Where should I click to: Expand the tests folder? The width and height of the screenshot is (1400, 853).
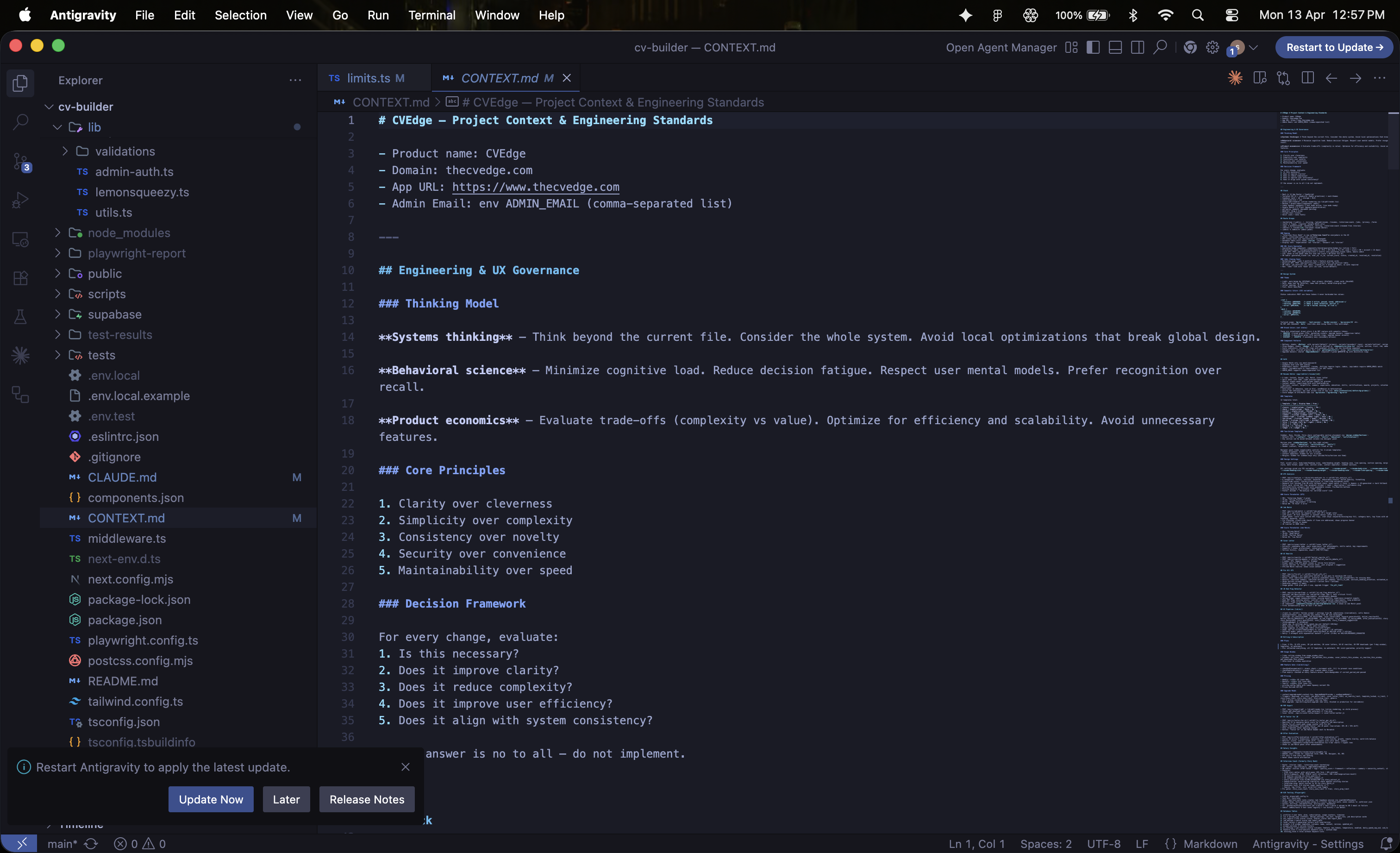point(57,355)
